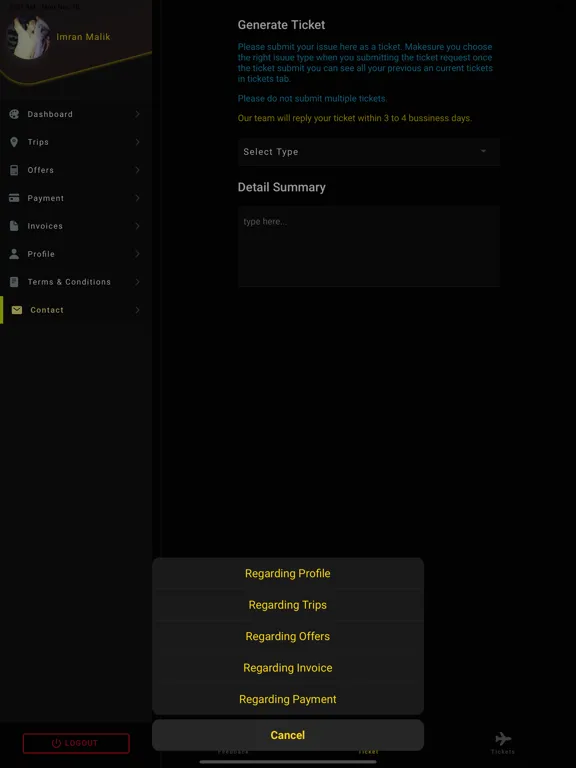Viewport: 576px width, 768px height.
Task: Click the Detail Summary text area
Action: pos(368,246)
